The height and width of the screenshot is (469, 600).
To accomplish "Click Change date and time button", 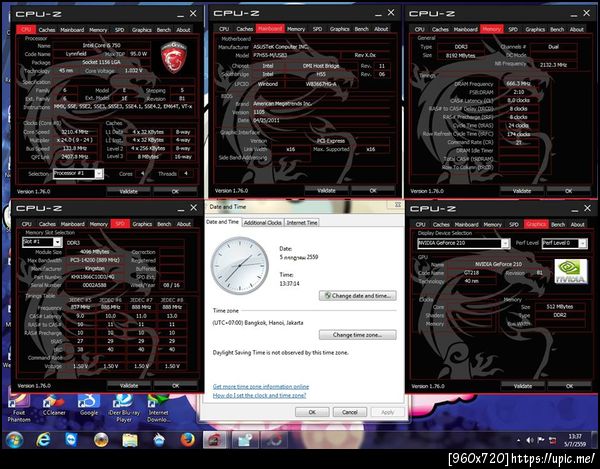I will click(x=357, y=296).
